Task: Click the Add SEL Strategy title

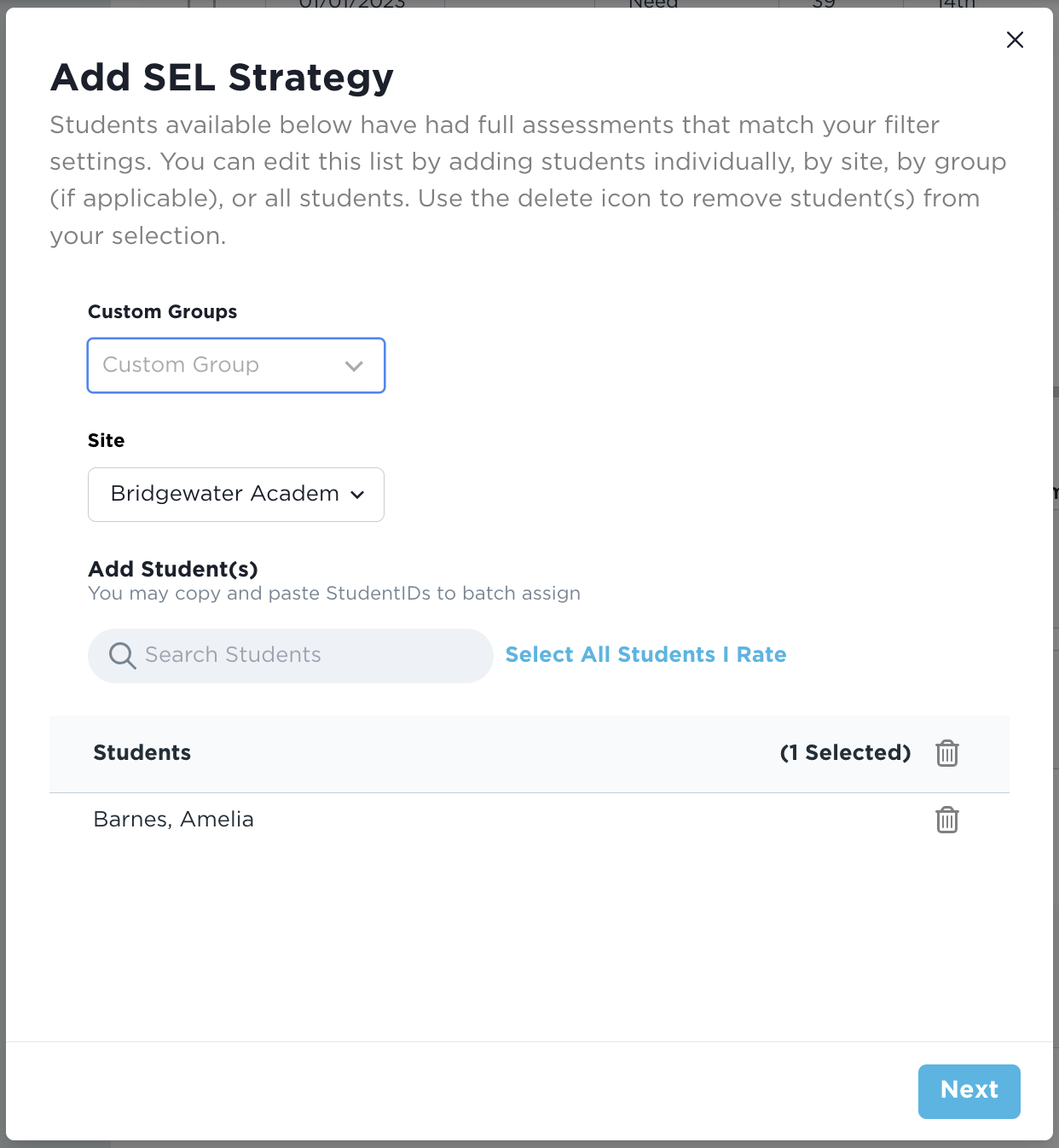Action: tap(222, 77)
